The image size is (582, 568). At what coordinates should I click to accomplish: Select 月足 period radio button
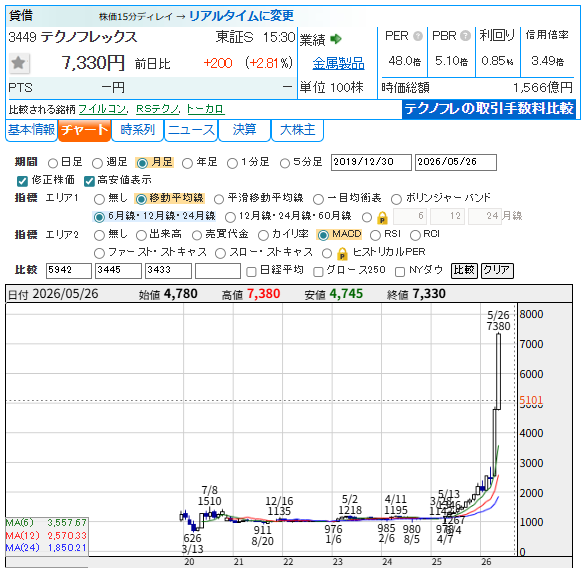pyautogui.click(x=142, y=163)
